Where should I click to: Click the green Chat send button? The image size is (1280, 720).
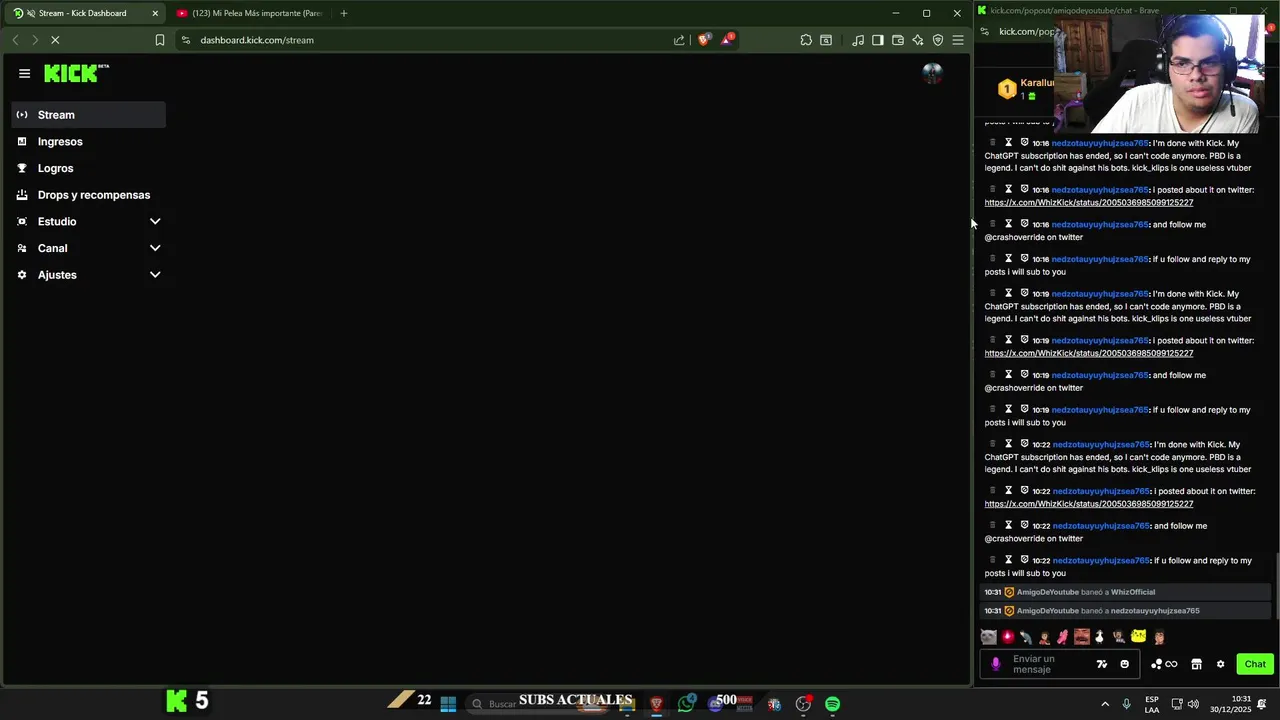[x=1255, y=664]
